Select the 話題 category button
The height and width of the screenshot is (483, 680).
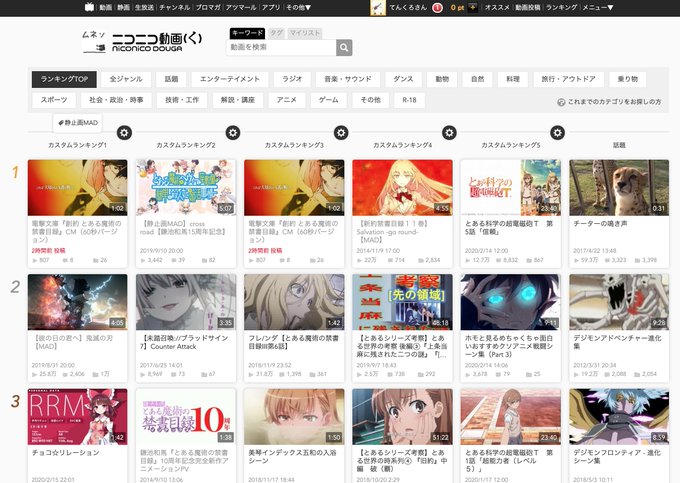[171, 79]
